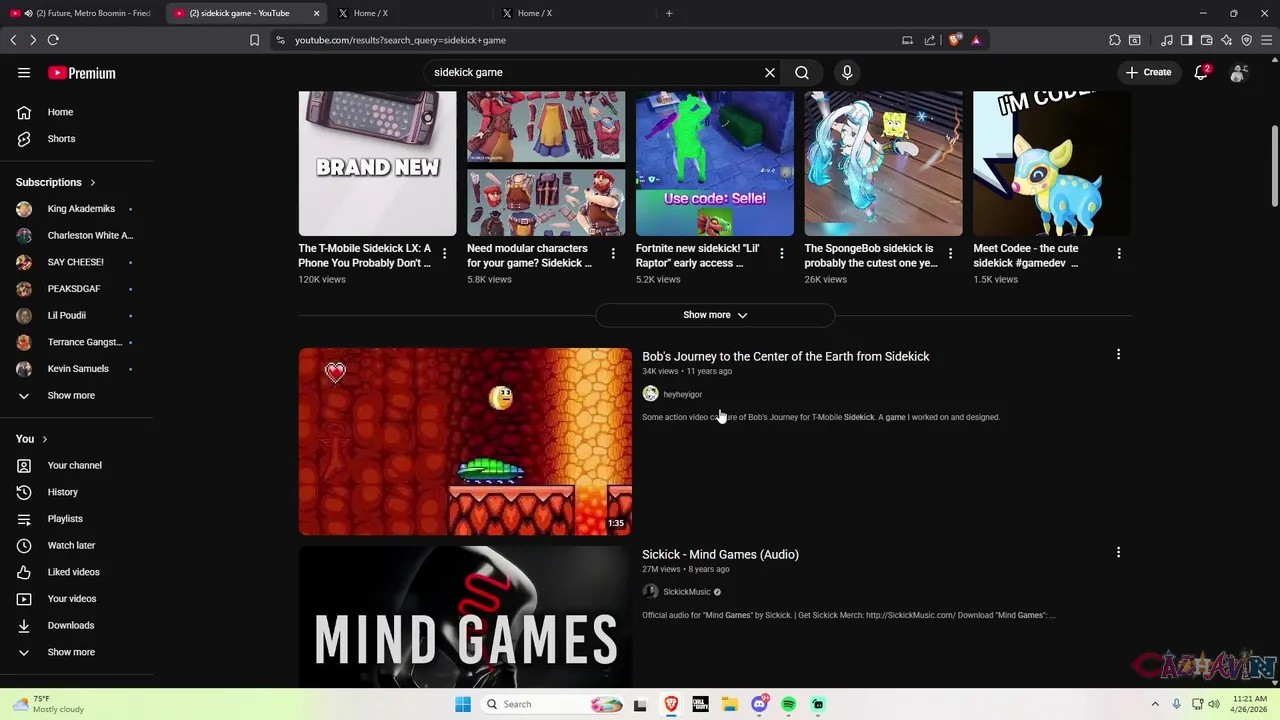
Task: Click the magnifying glass search button
Action: [802, 72]
